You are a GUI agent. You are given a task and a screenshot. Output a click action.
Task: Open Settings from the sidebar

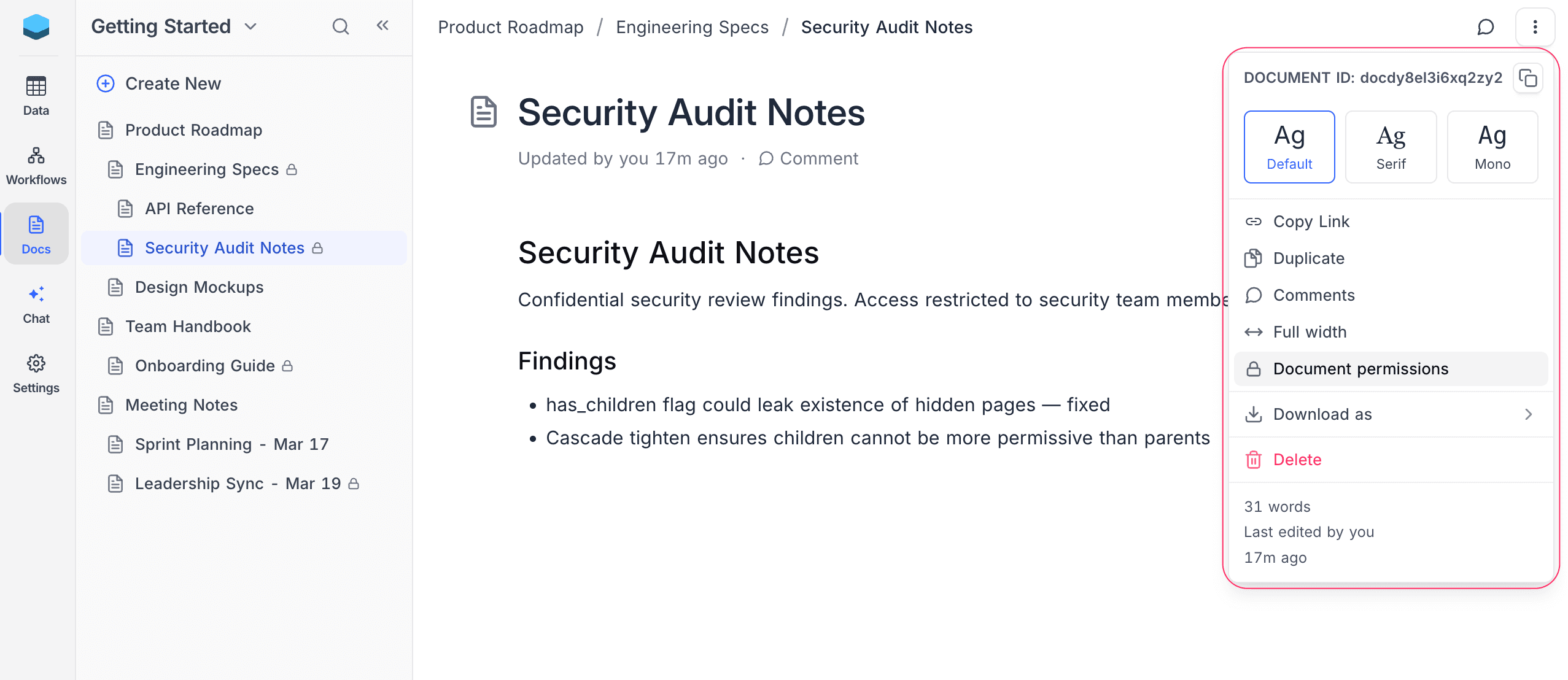(x=36, y=372)
